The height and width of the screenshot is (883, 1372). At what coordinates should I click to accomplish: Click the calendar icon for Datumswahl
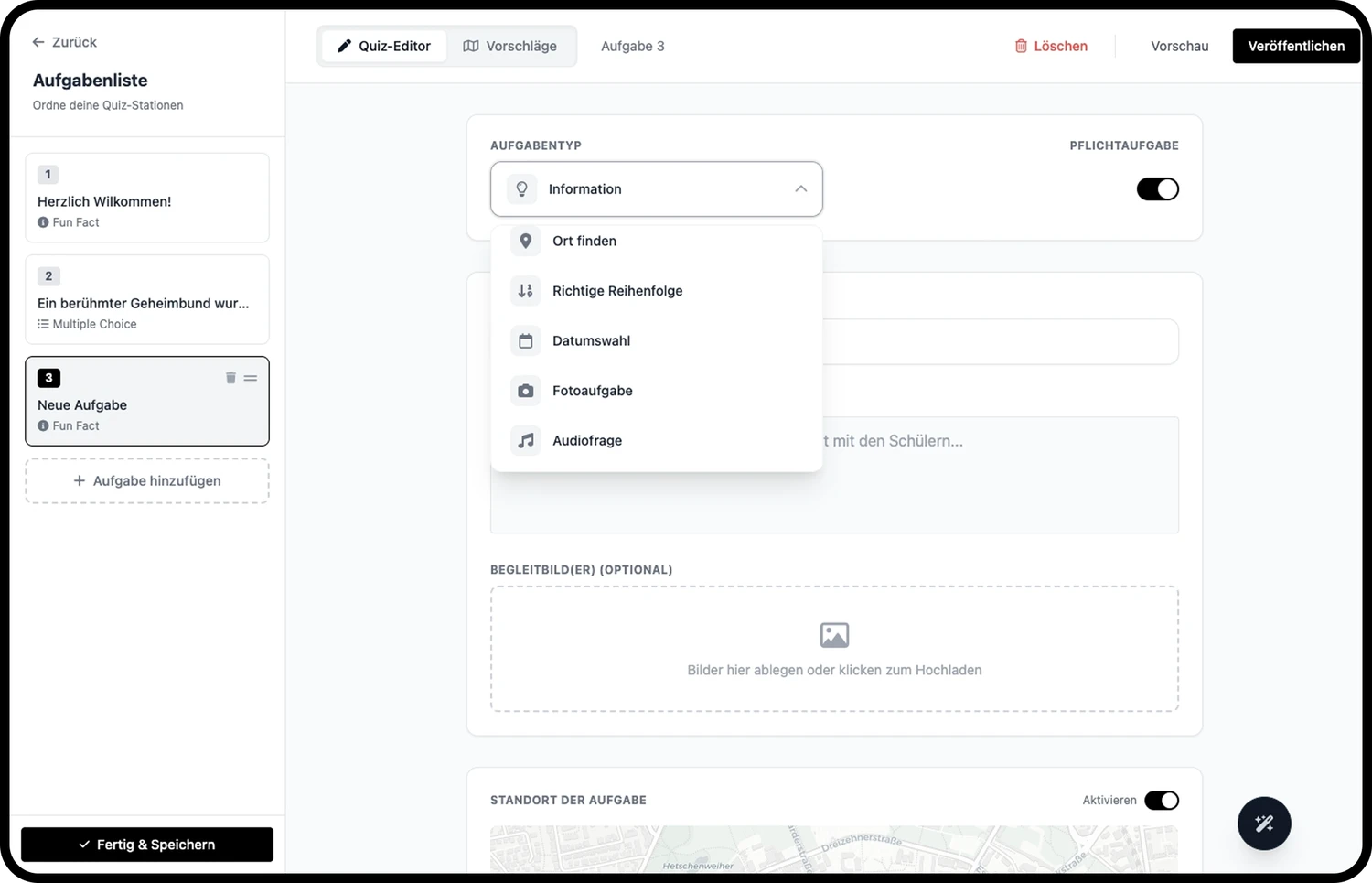point(526,340)
